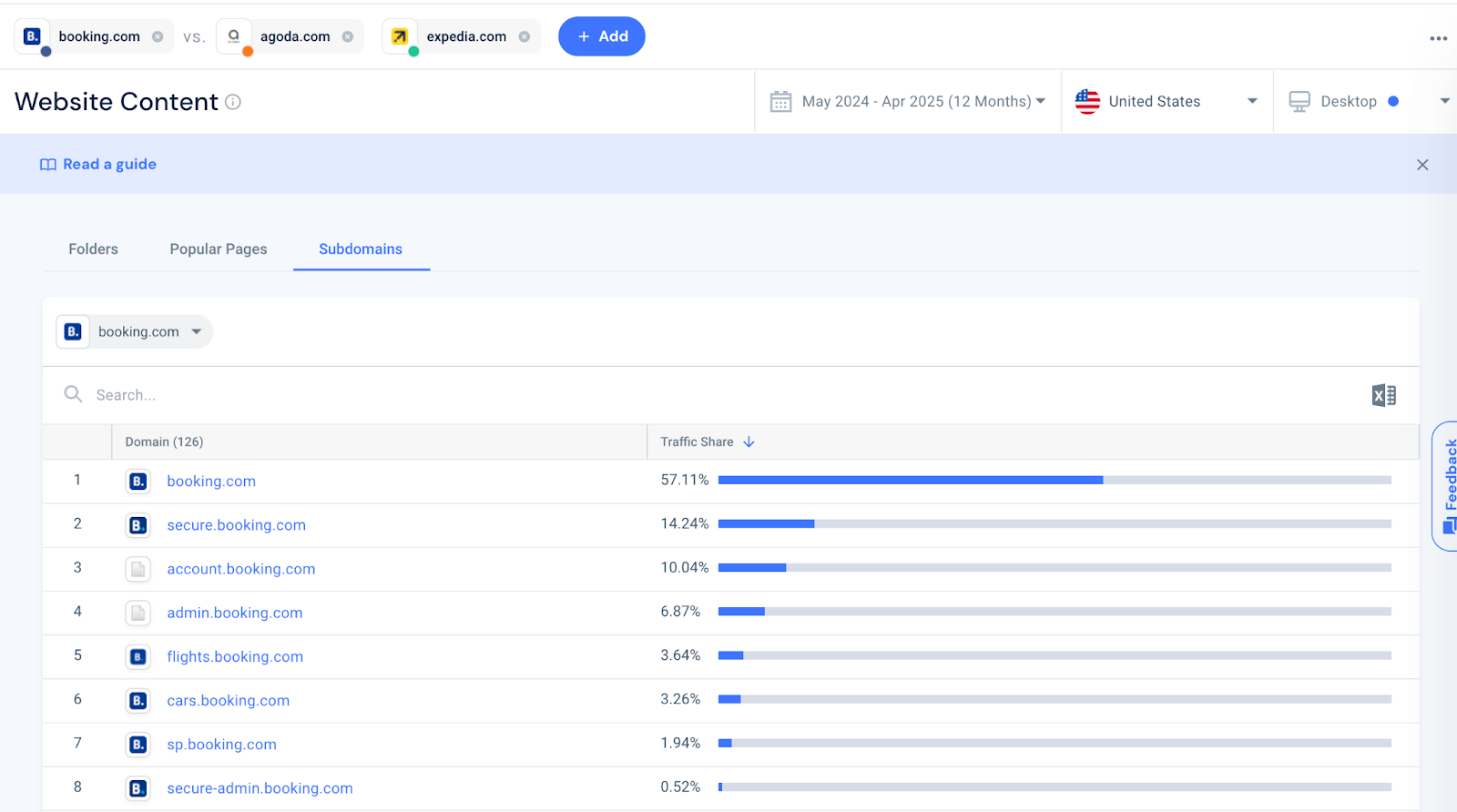1457x812 pixels.
Task: Dismiss the Read a guide banner
Action: coord(1422,165)
